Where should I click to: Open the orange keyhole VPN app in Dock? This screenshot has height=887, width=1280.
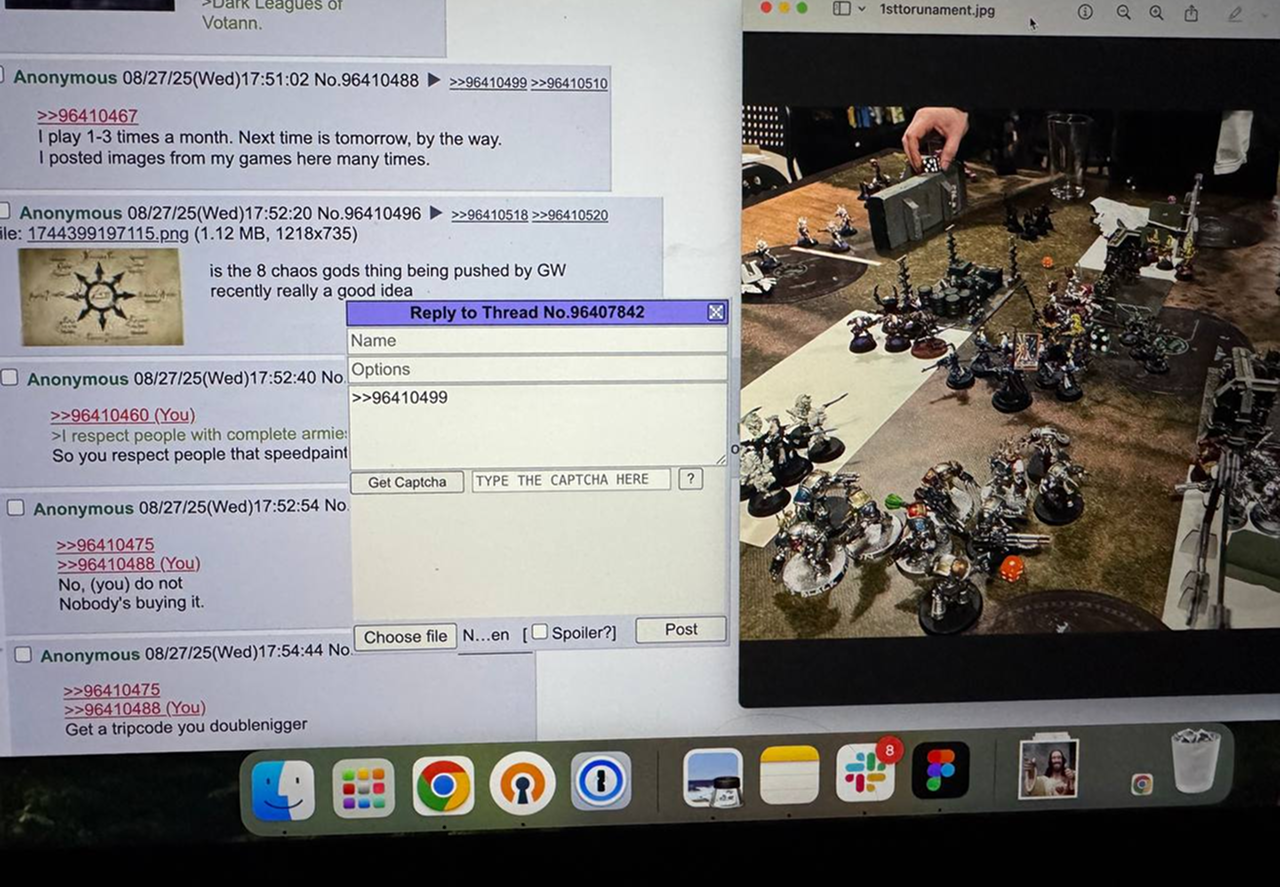[522, 784]
